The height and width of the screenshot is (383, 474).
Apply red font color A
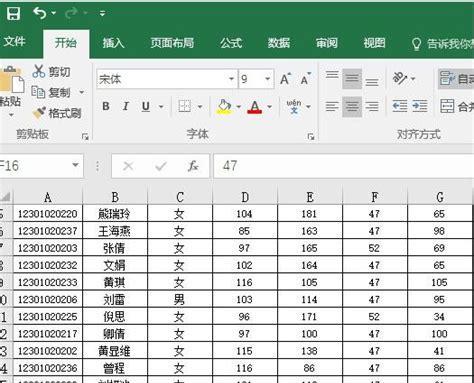click(255, 107)
